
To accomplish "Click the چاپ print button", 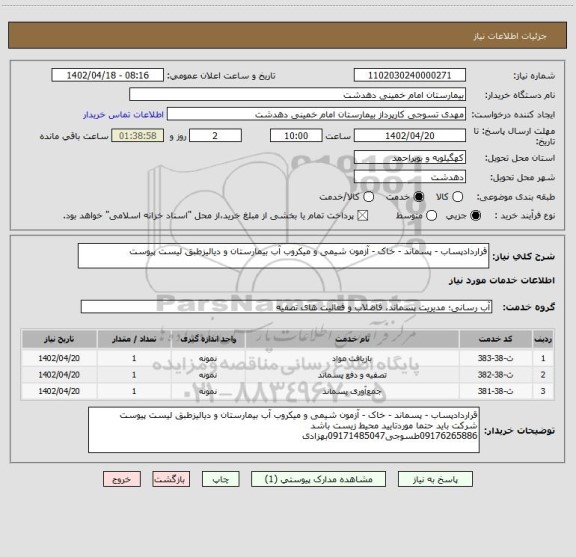I will pos(221,479).
